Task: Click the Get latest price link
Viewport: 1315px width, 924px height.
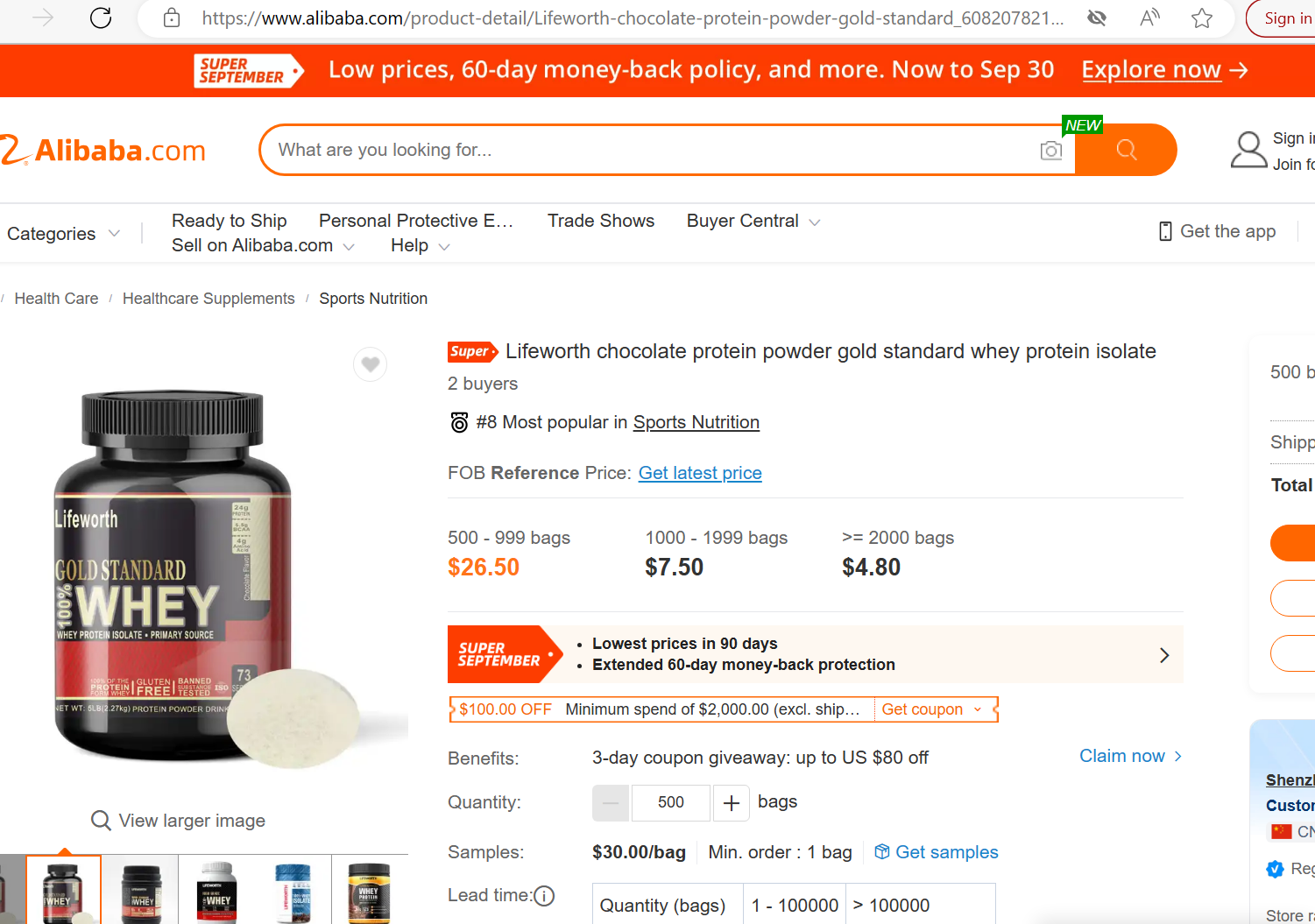Action: tap(700, 473)
